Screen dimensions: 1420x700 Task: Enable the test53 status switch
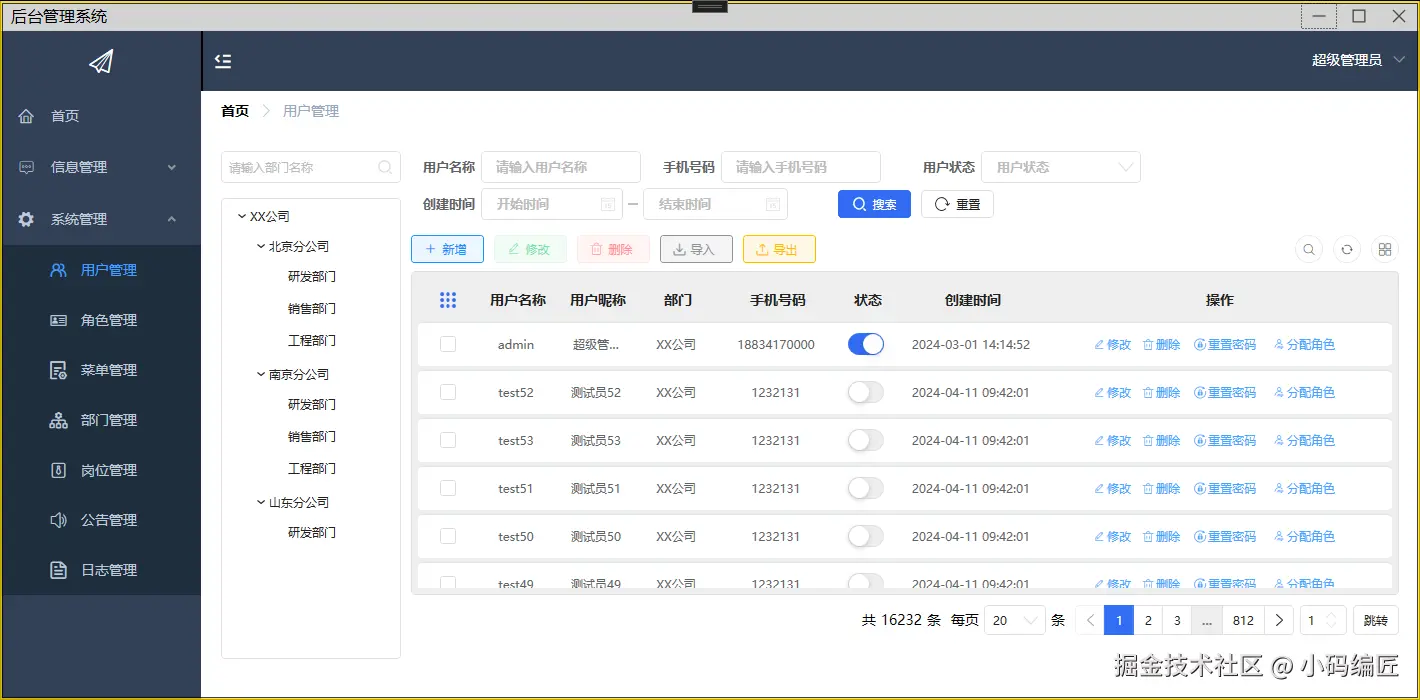pos(866,440)
